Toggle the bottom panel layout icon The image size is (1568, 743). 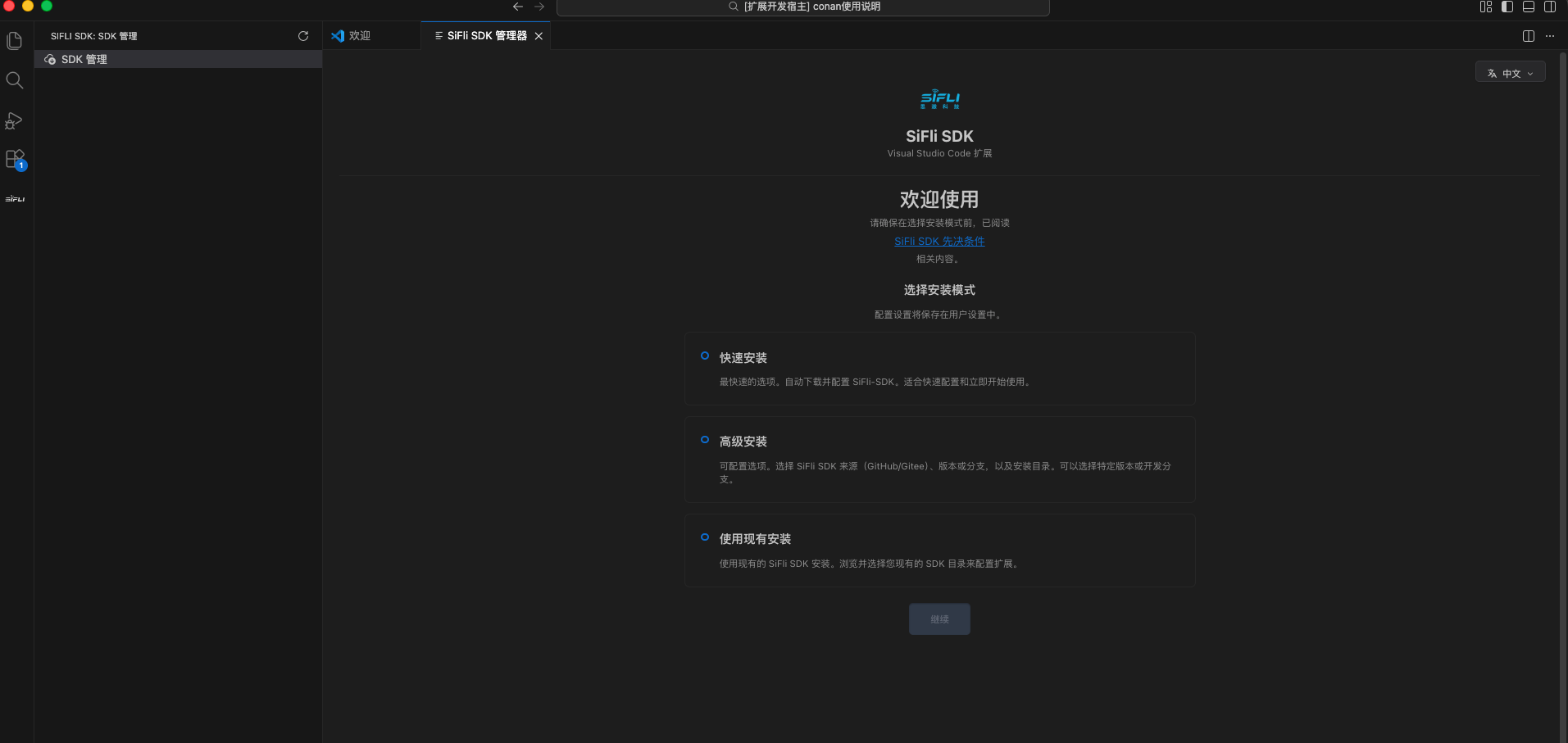click(x=1528, y=7)
